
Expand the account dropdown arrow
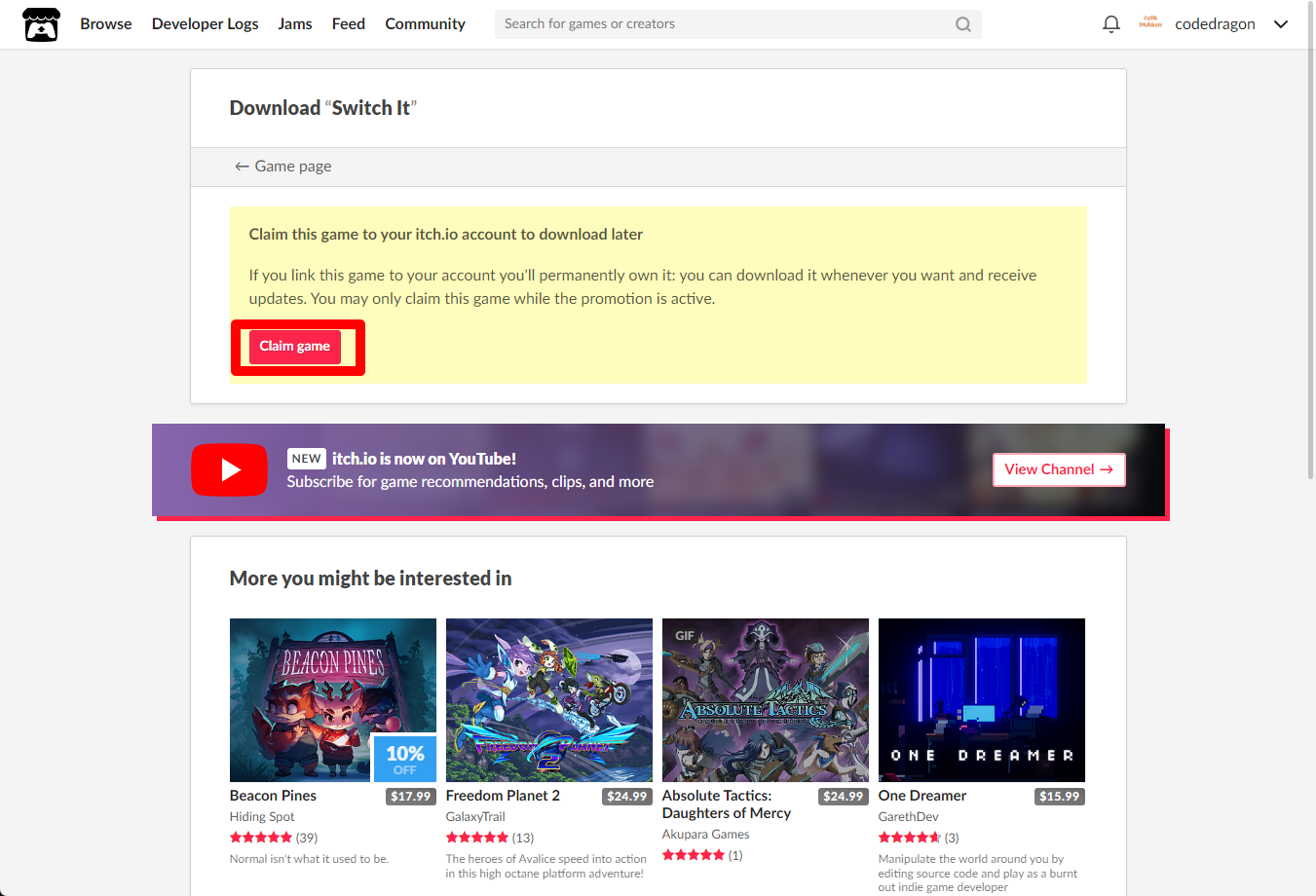[x=1281, y=24]
